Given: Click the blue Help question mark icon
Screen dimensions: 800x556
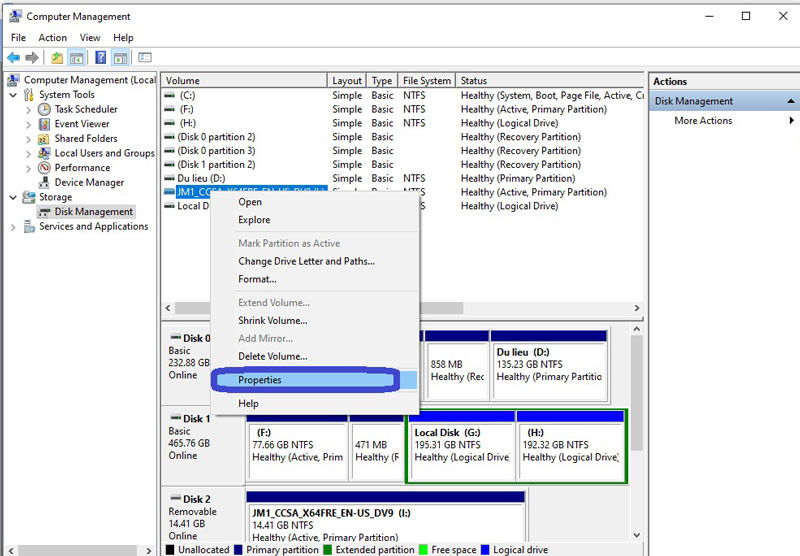Looking at the screenshot, I should click(100, 58).
